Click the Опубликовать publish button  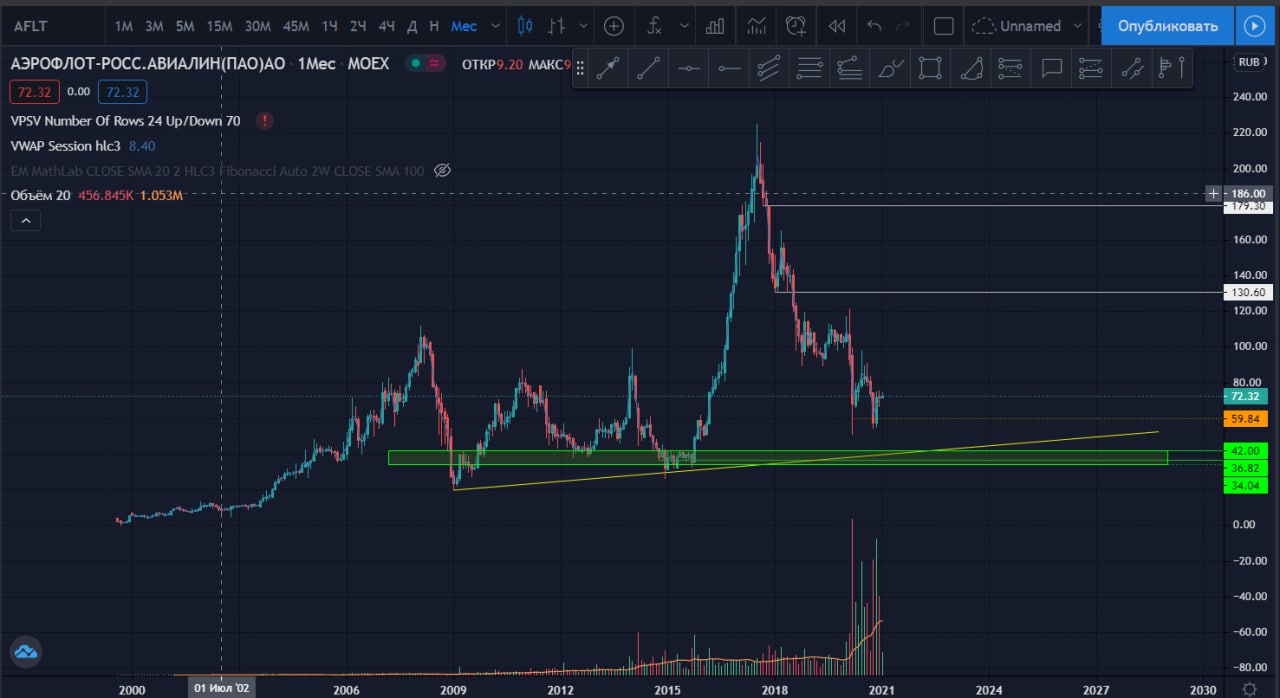click(1167, 26)
